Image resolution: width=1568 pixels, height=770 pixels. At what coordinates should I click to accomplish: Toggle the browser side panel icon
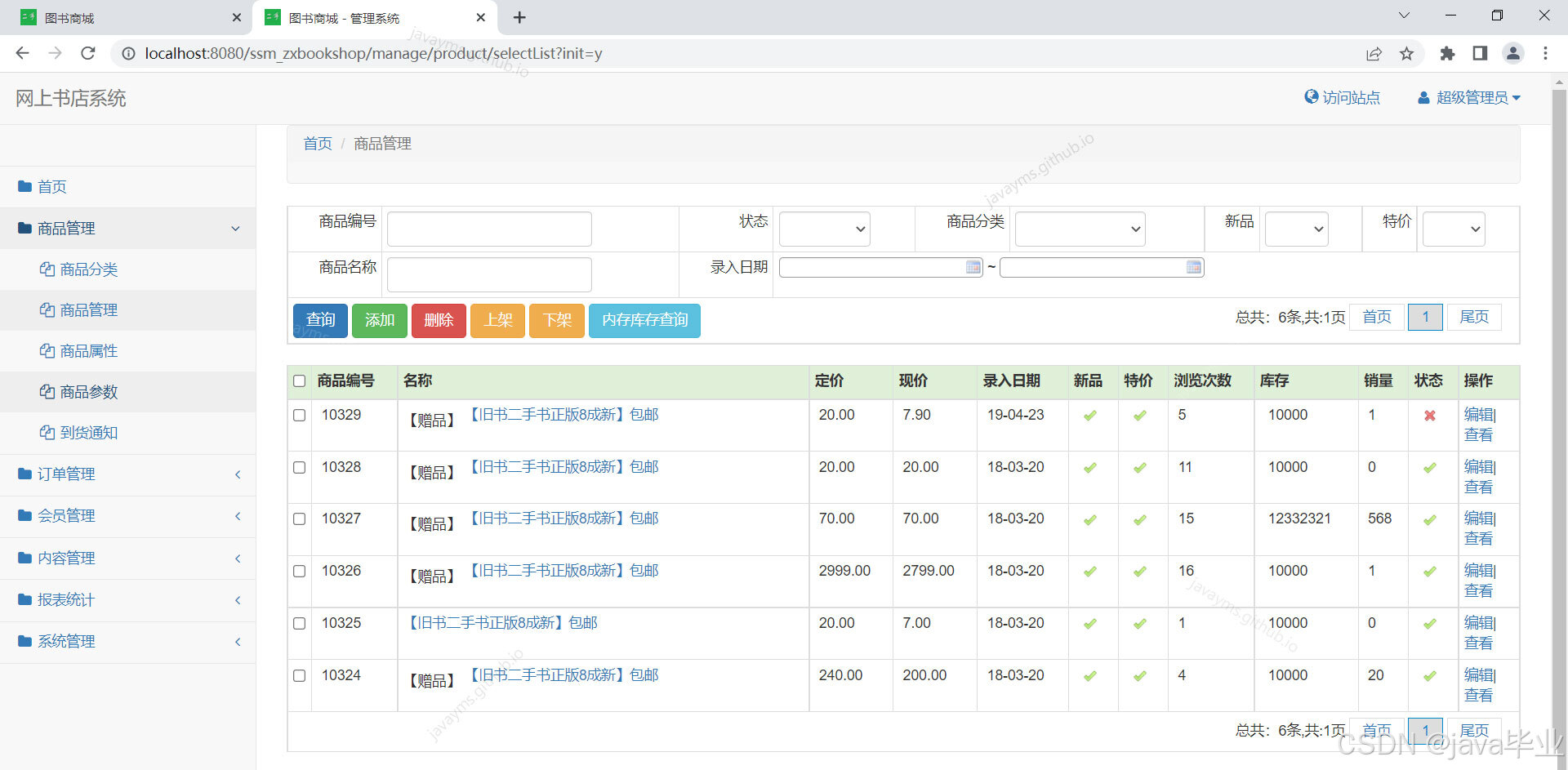point(1480,53)
